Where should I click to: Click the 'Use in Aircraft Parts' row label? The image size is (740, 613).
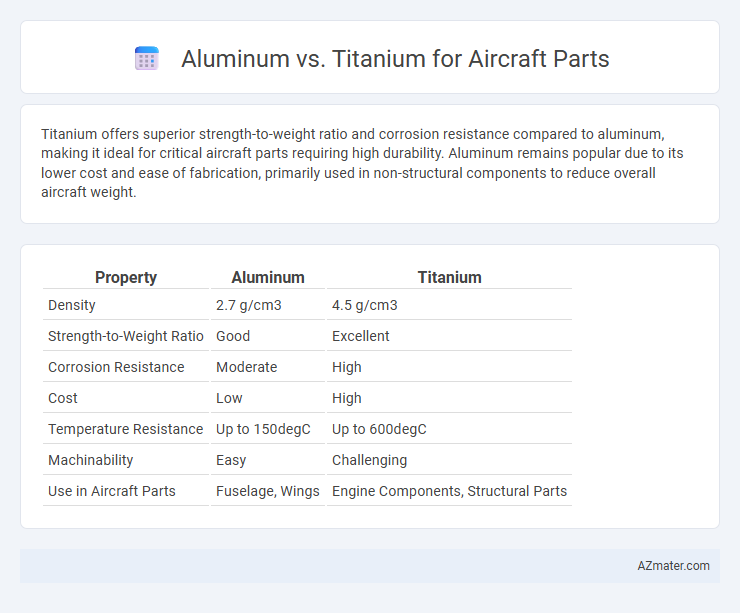(112, 491)
